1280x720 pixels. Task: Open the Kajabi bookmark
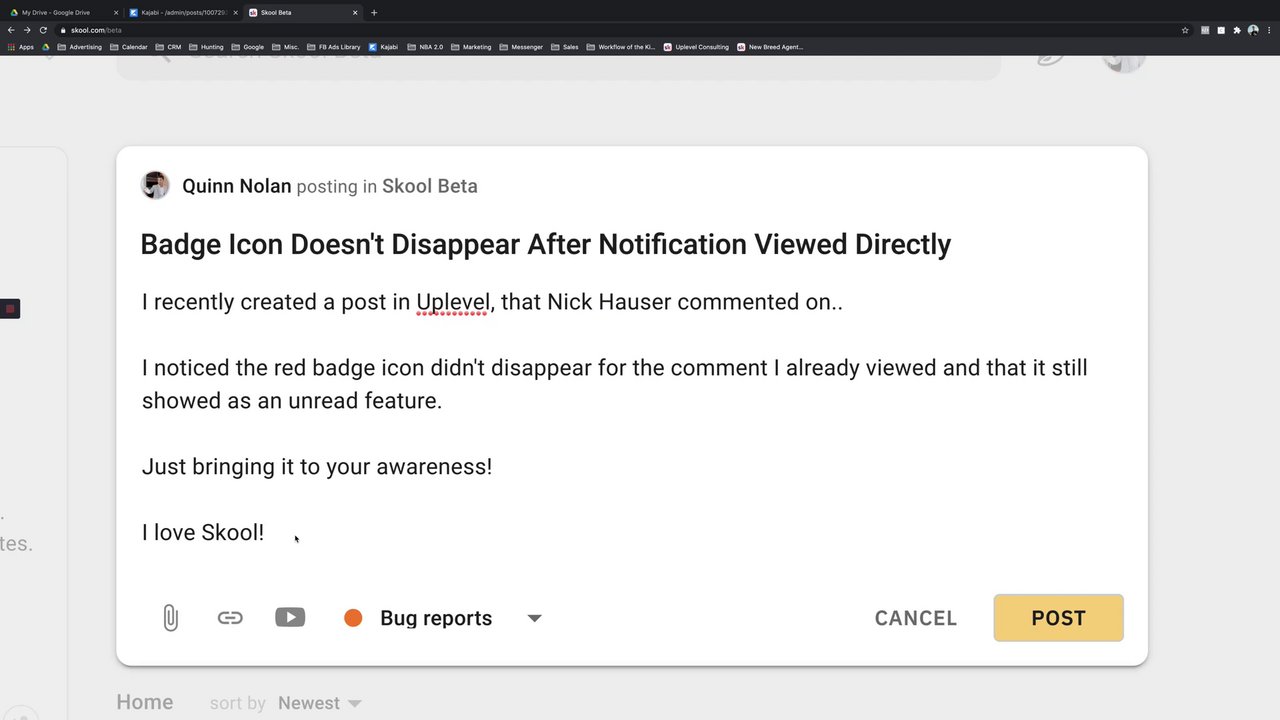pos(383,47)
